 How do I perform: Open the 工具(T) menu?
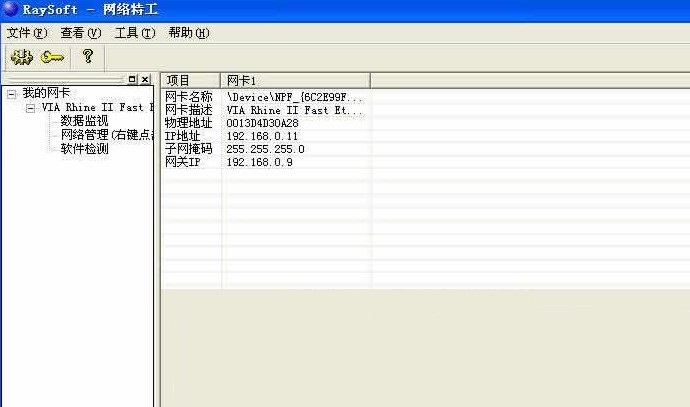(x=135, y=33)
